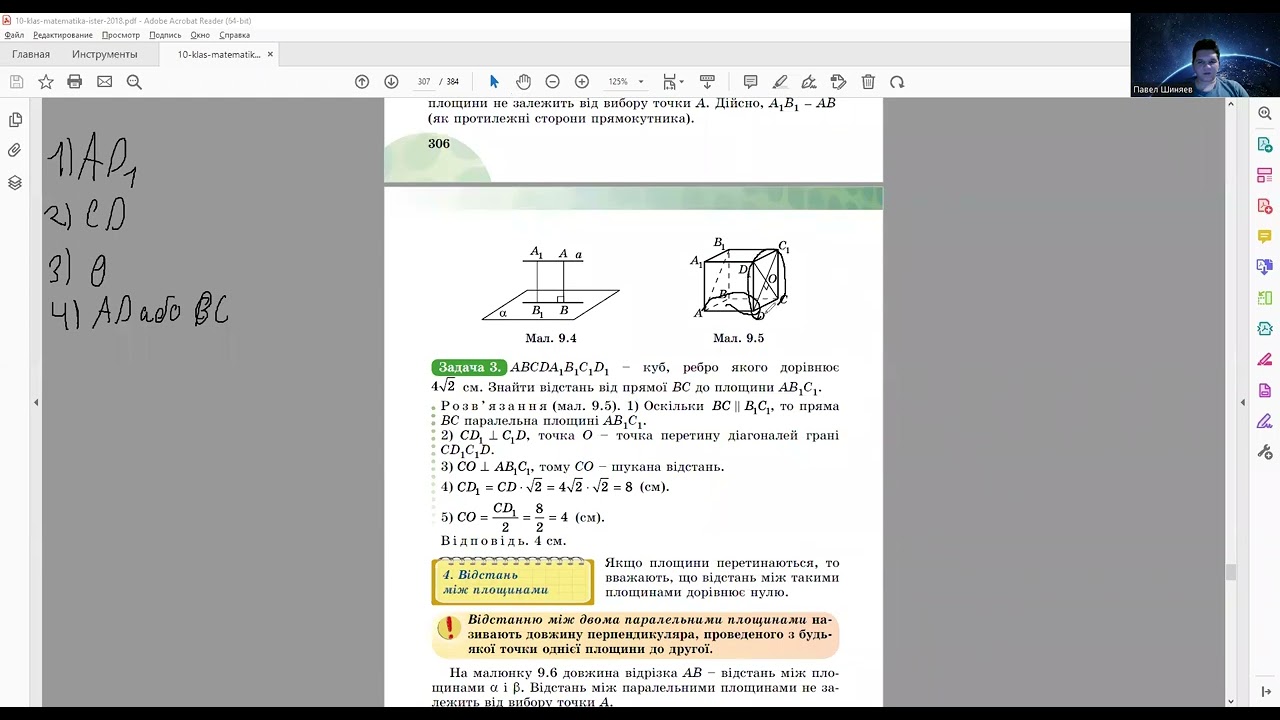The width and height of the screenshot is (1280, 720).
Task: Open the Fill & Sign purple pen tool
Action: 1265,421
